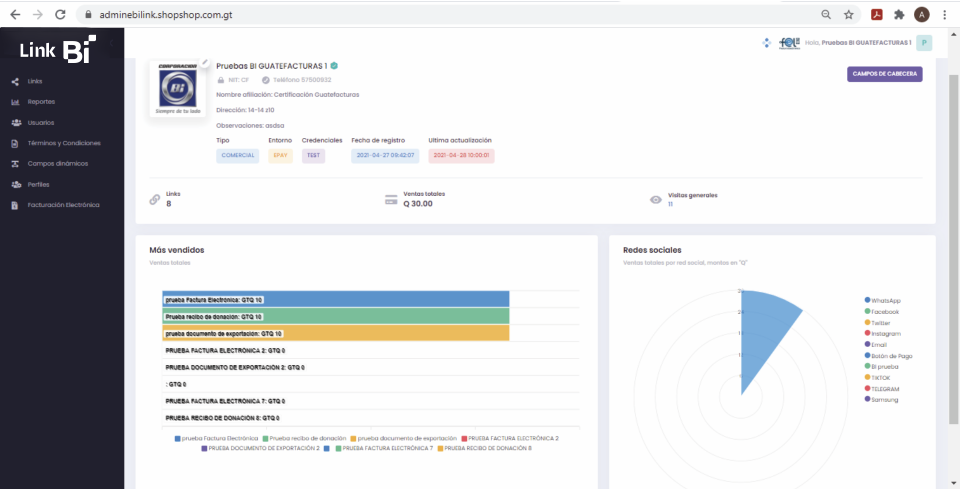
Task: Open the Términos y Condiciones document icon
Action: (15, 144)
